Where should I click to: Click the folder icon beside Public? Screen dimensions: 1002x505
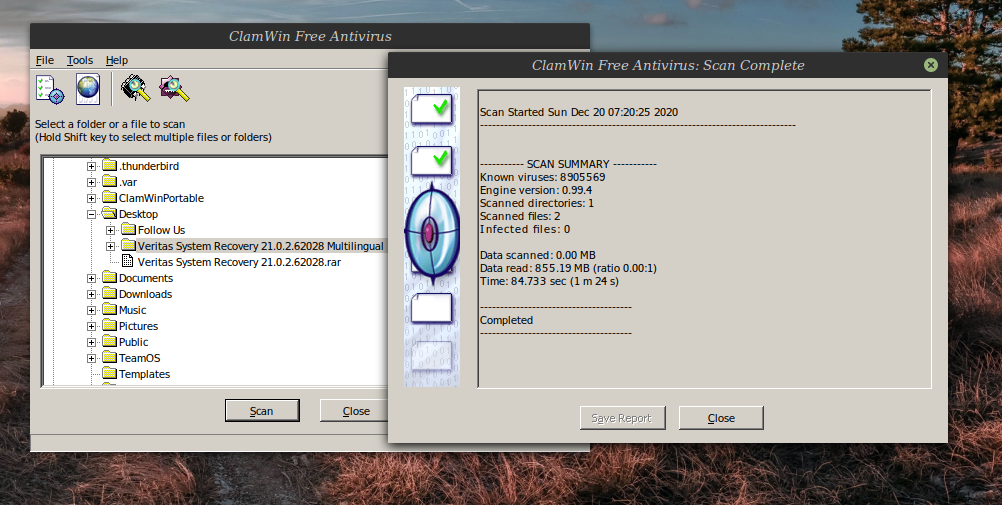point(109,341)
